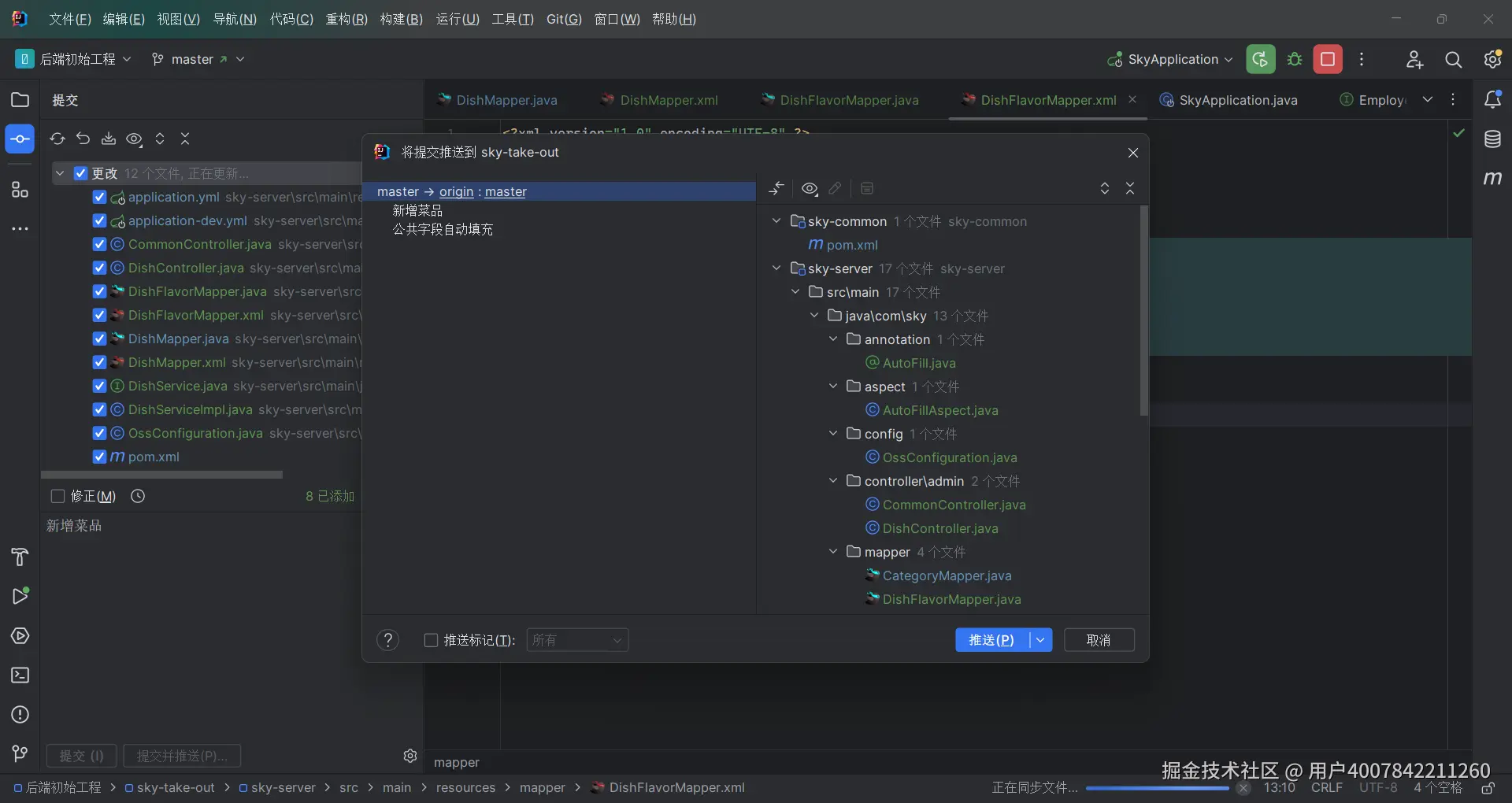This screenshot has height=803, width=1512.
Task: Open IDE settings gear in top toolbar
Action: (x=1492, y=59)
